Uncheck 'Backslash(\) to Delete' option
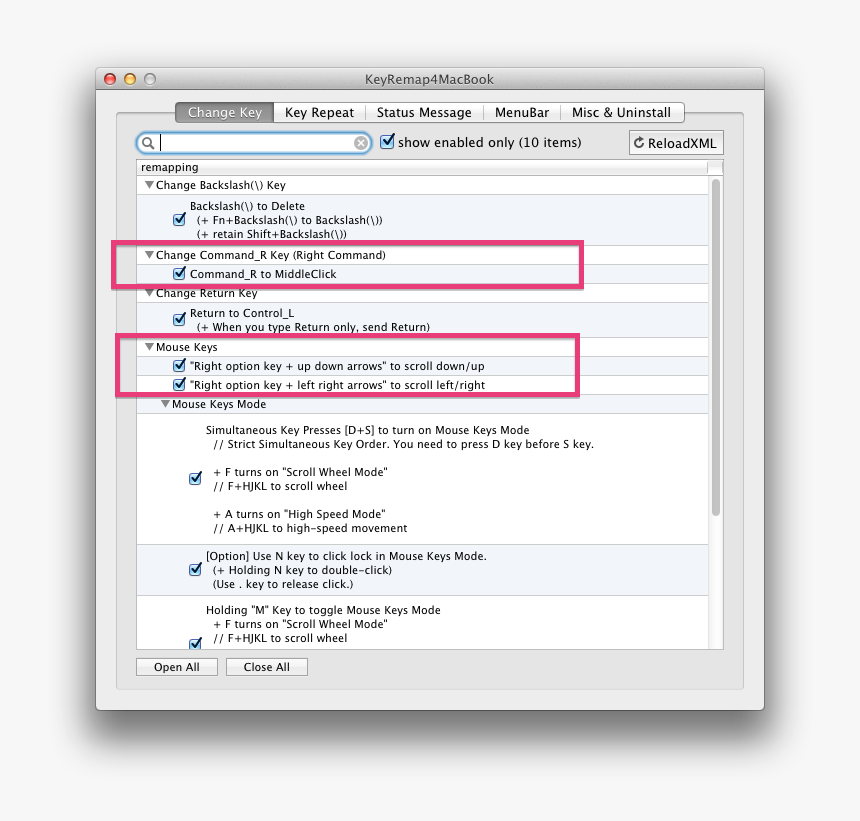The width and height of the screenshot is (860, 821). tap(179, 219)
